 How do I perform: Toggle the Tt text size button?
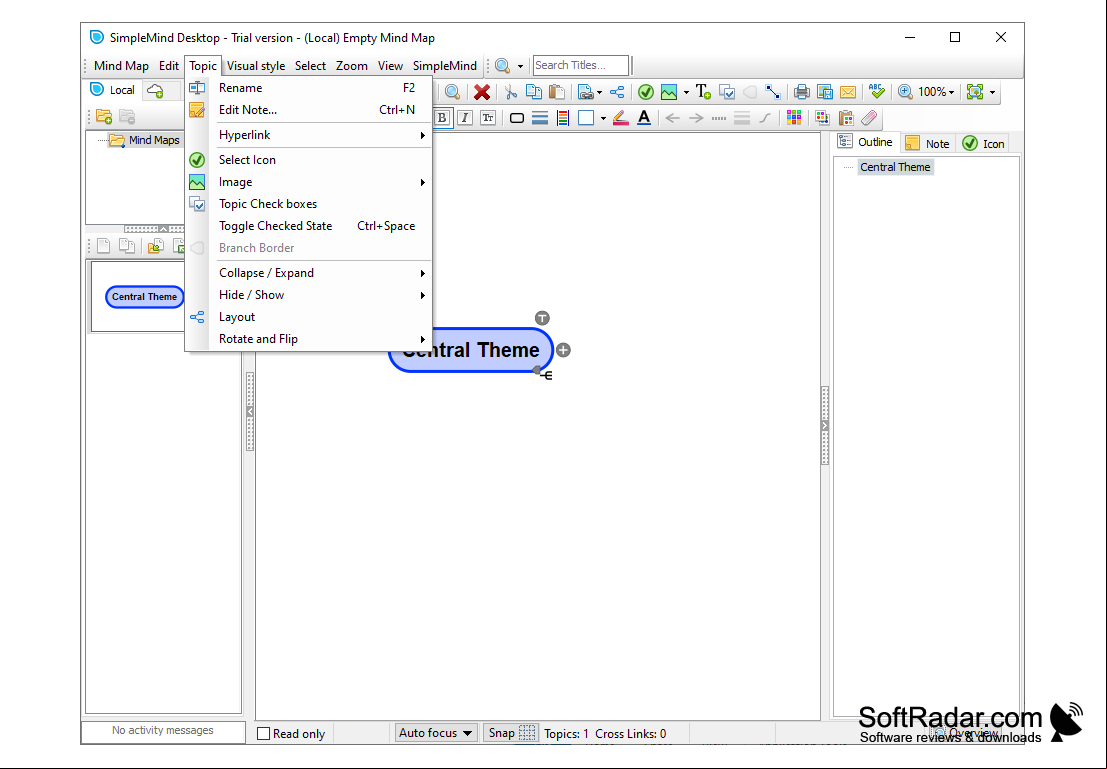point(488,118)
